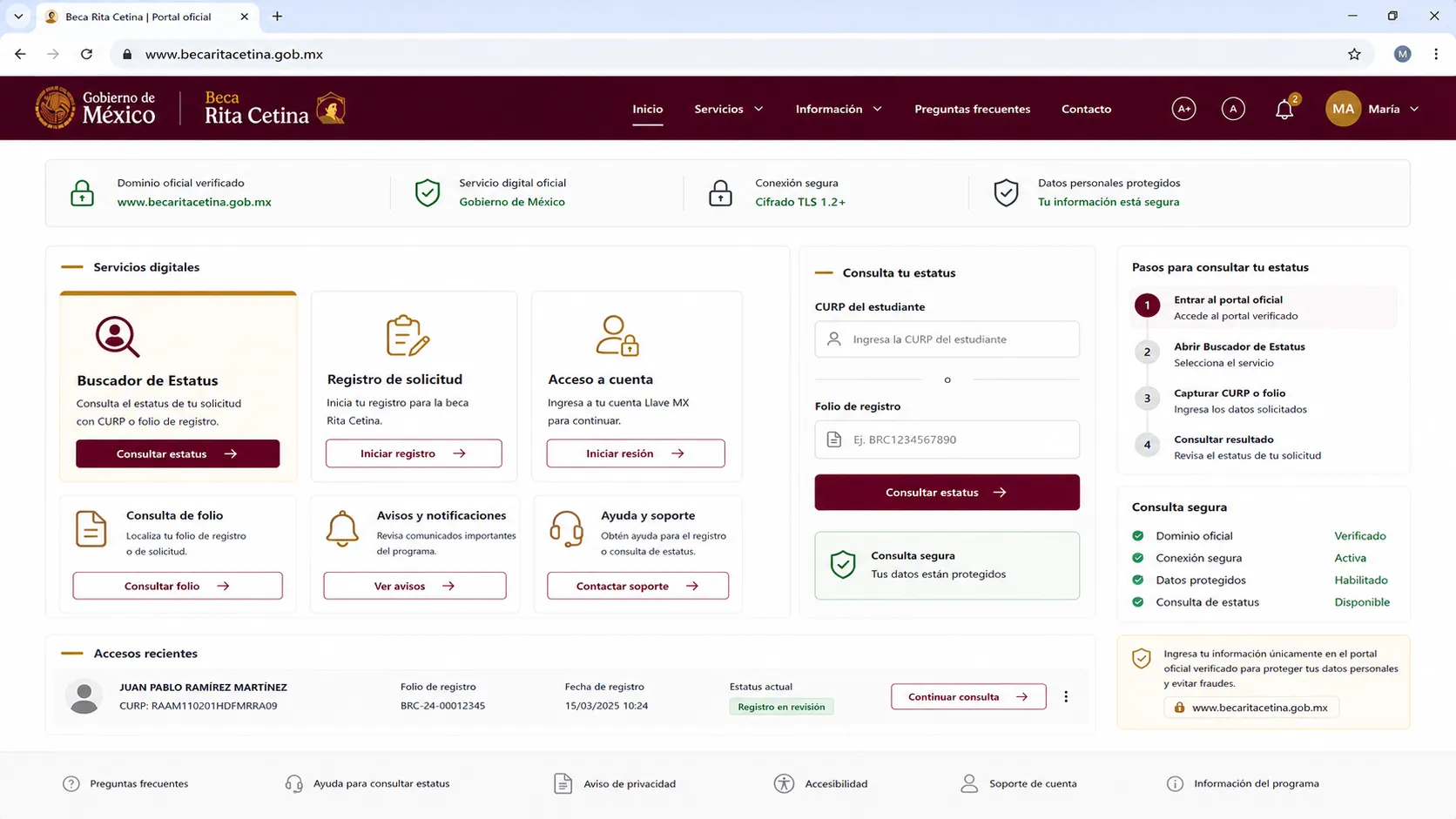Click the Verificado status for Dominio oficial
Screen dimensions: 1456x819
click(1360, 536)
